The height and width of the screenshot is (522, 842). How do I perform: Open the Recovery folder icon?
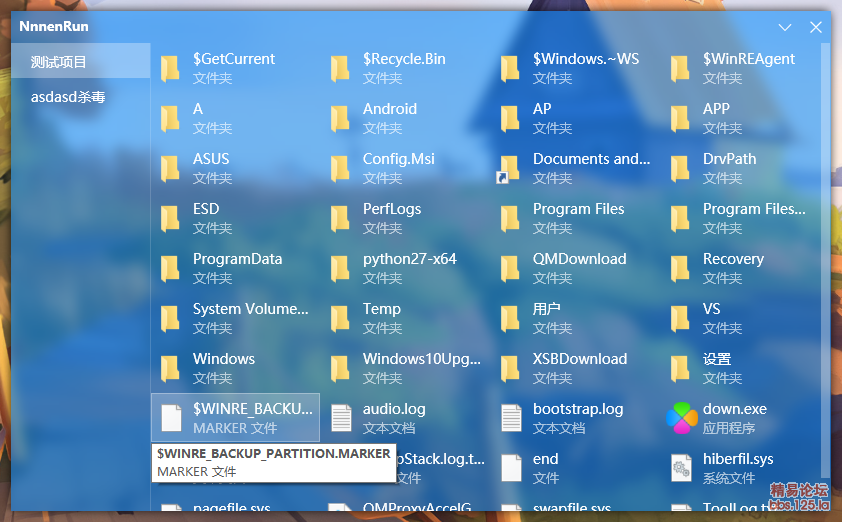click(x=680, y=269)
